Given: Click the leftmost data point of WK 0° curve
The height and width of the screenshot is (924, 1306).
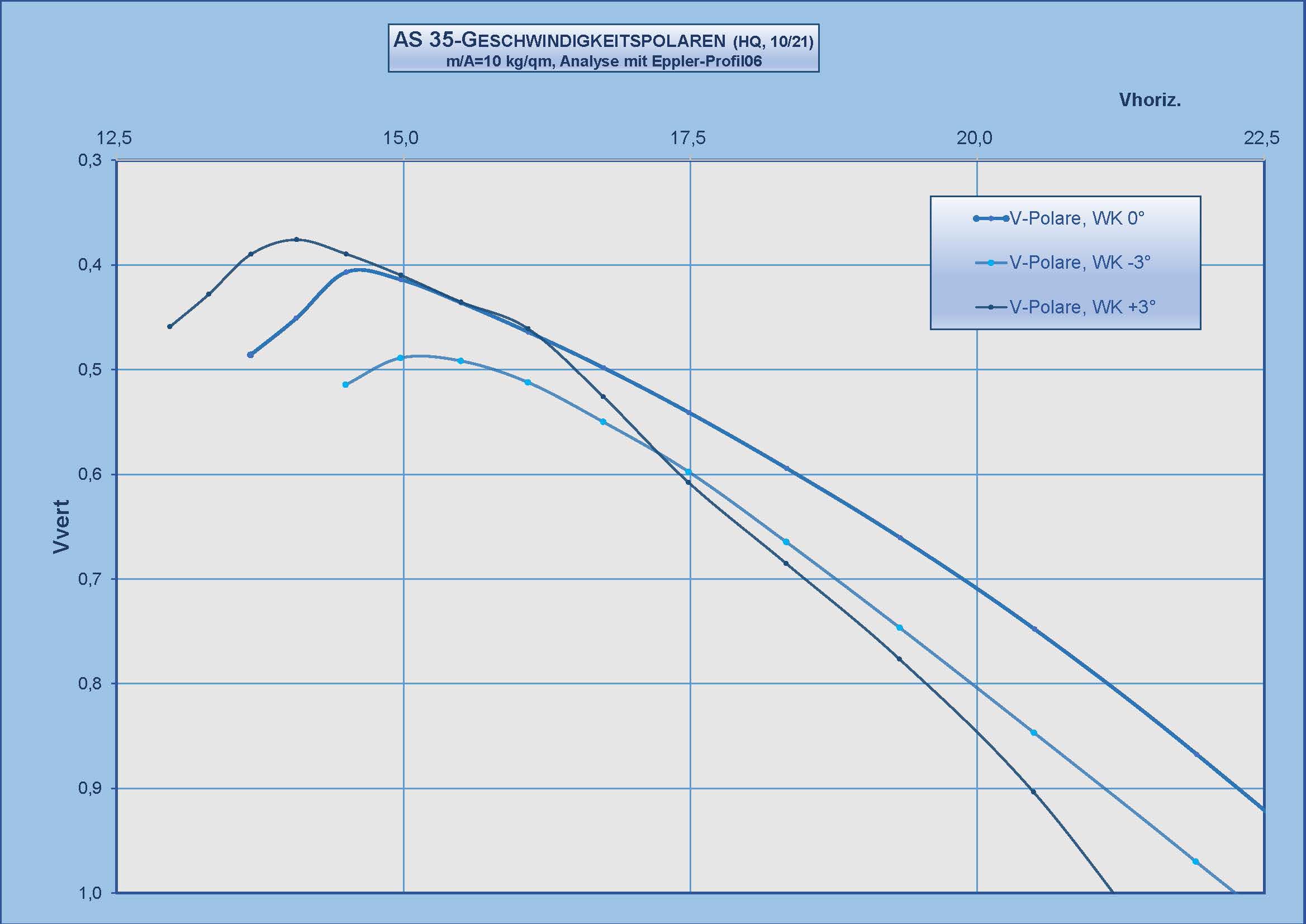Looking at the screenshot, I should click(250, 355).
